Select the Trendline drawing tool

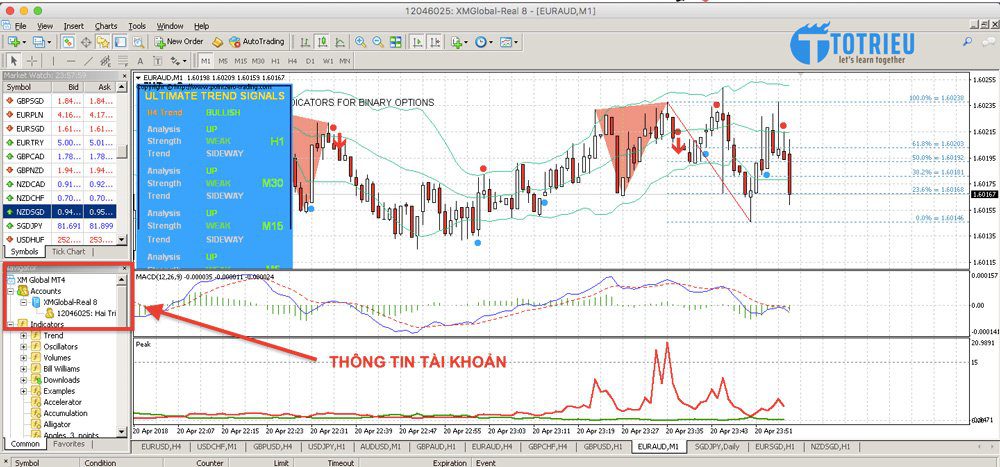(x=88, y=61)
